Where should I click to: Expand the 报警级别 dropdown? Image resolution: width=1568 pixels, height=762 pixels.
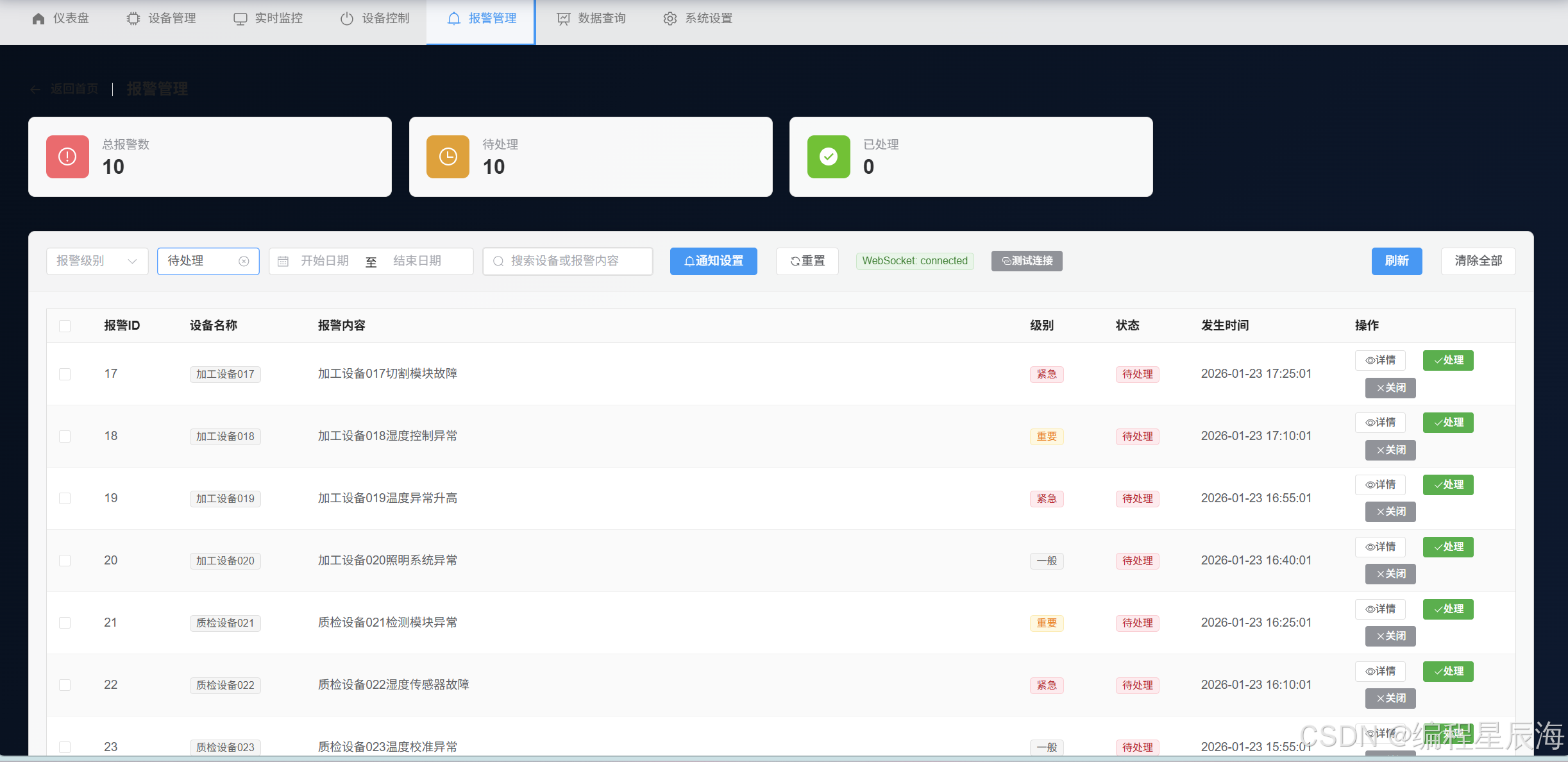tap(97, 261)
